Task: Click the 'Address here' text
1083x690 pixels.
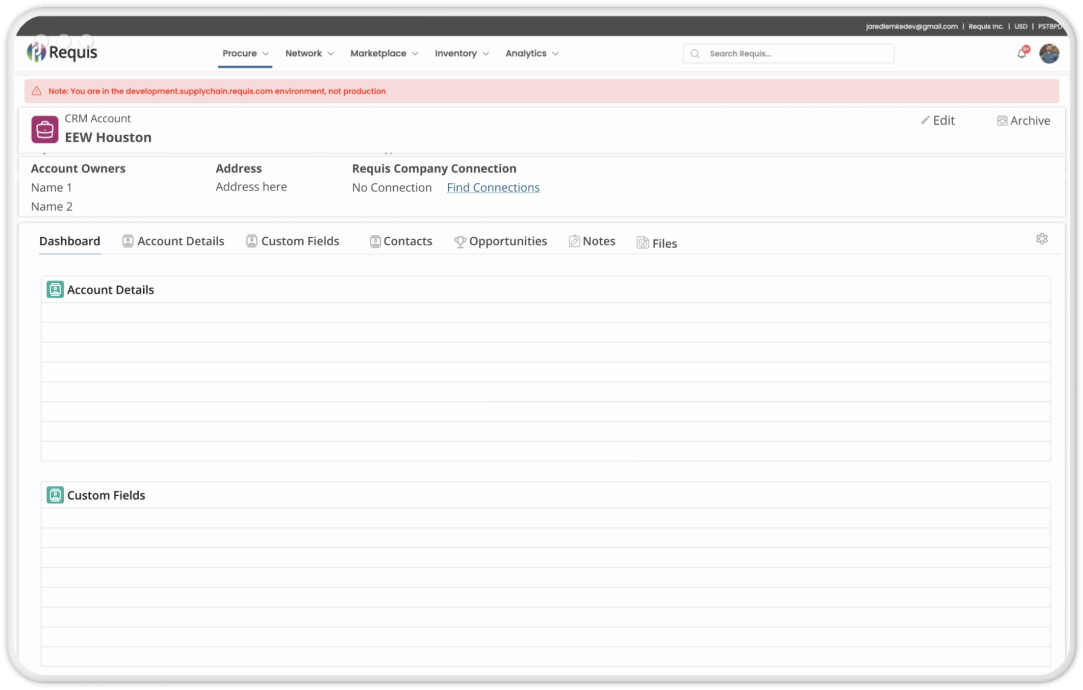Action: (251, 186)
